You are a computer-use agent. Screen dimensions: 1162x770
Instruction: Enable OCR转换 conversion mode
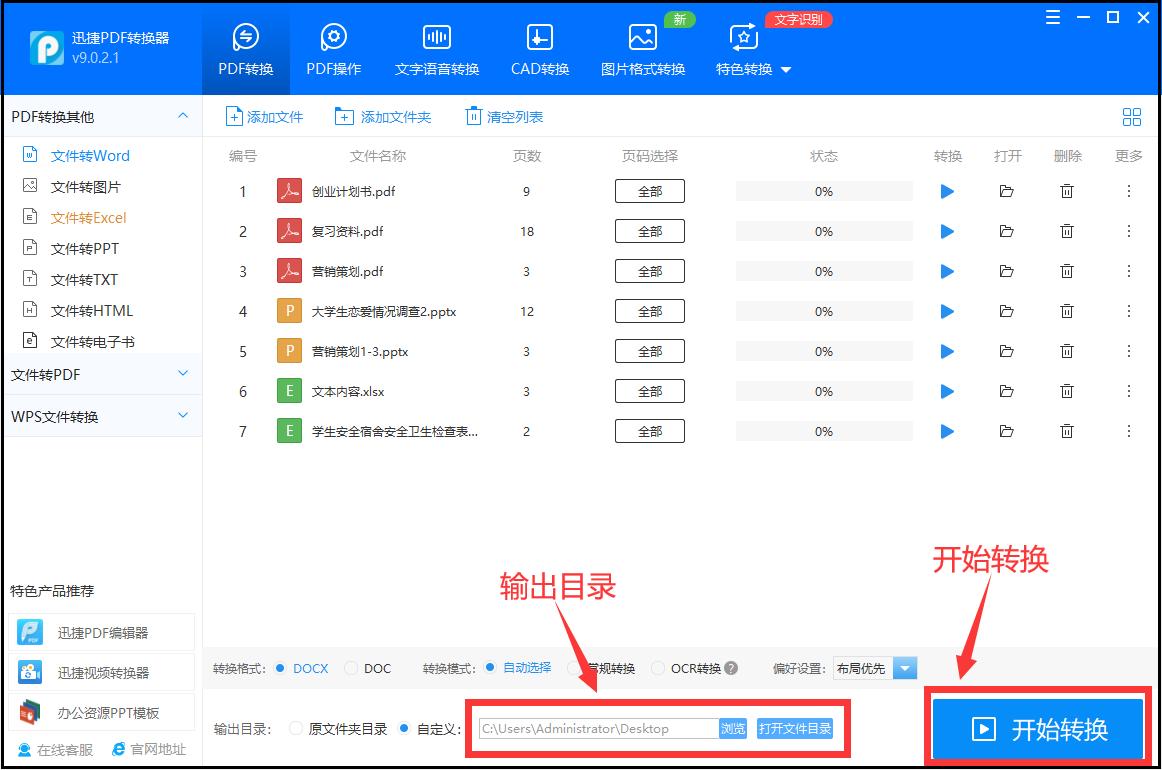click(659, 668)
